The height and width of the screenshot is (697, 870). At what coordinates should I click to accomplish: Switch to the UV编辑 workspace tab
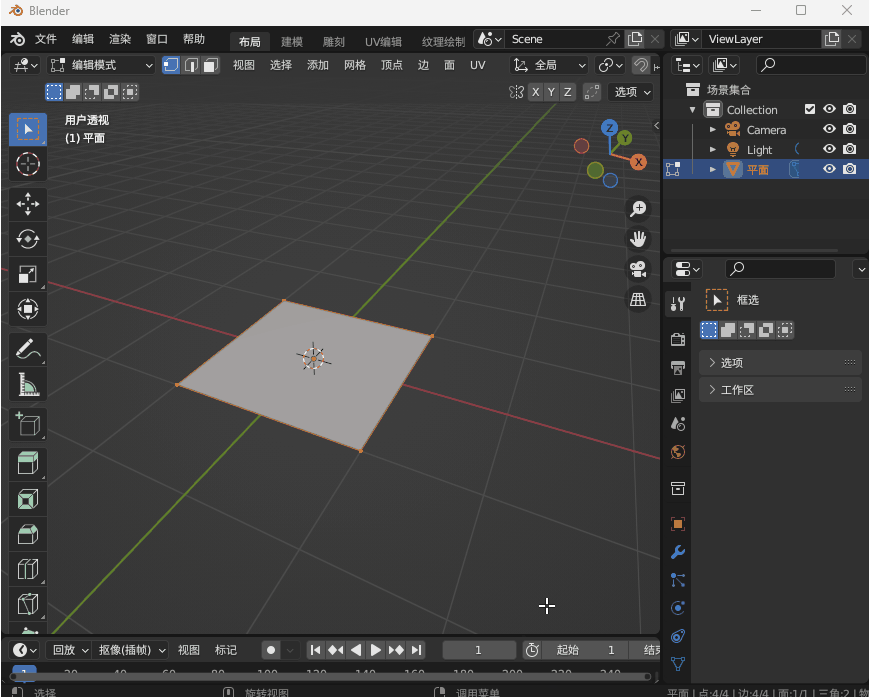[x=383, y=42]
